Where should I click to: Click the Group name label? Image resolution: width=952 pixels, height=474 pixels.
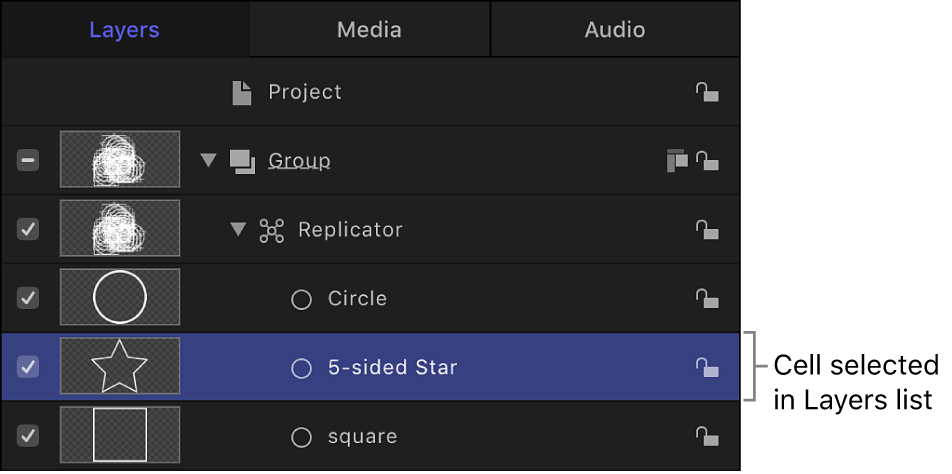coord(299,161)
